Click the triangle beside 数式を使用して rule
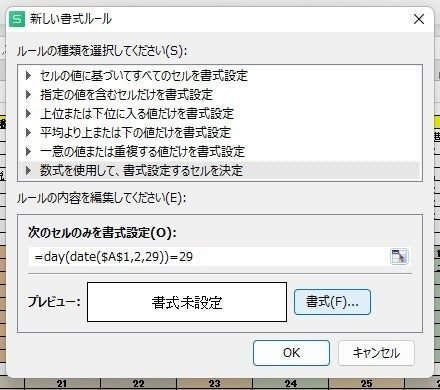The height and width of the screenshot is (390, 440). 28,171
